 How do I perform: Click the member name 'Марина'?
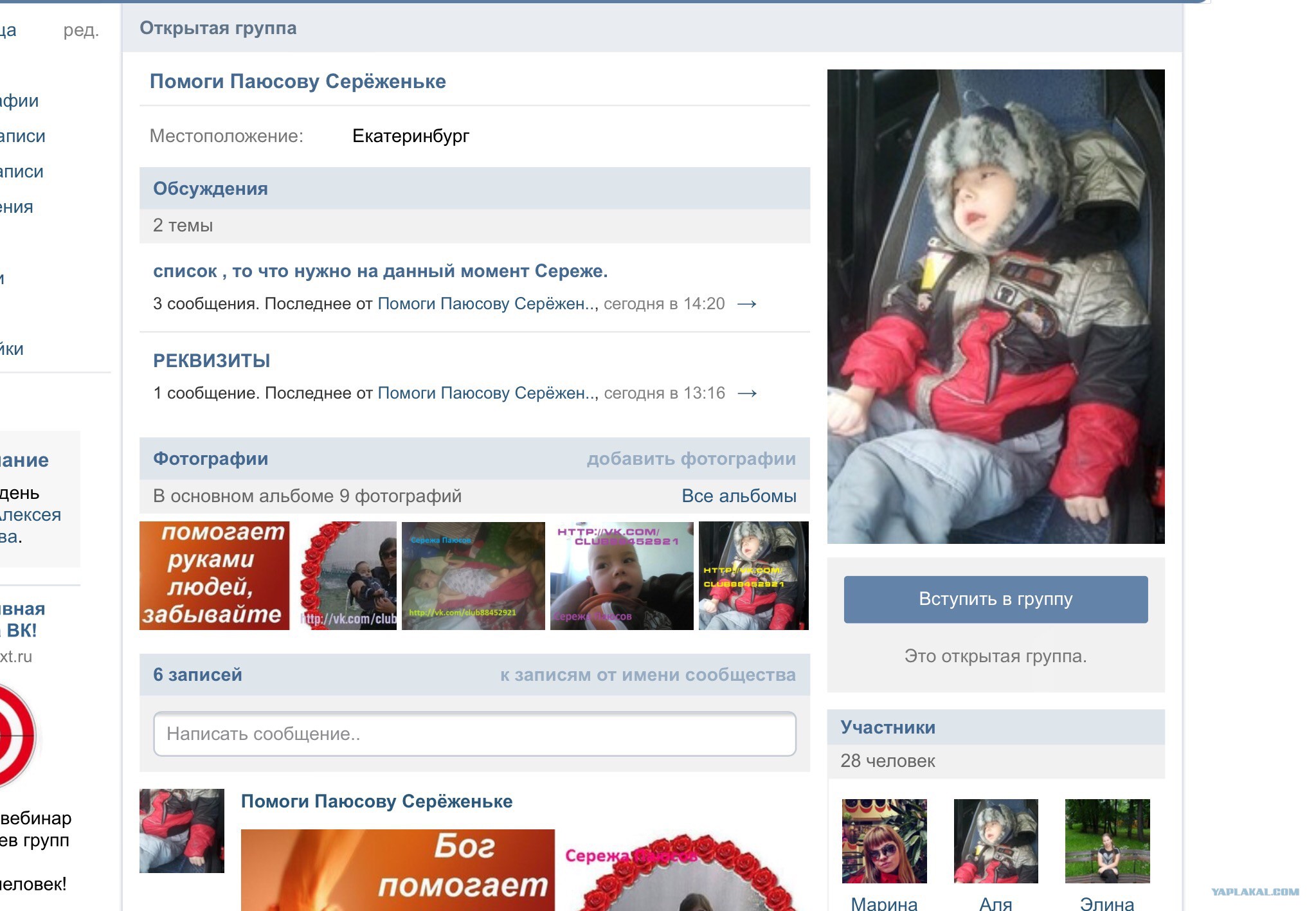[884, 903]
